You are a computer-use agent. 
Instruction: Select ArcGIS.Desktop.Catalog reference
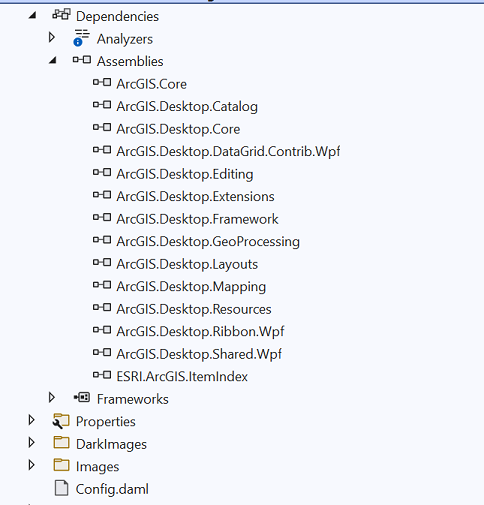coord(187,107)
